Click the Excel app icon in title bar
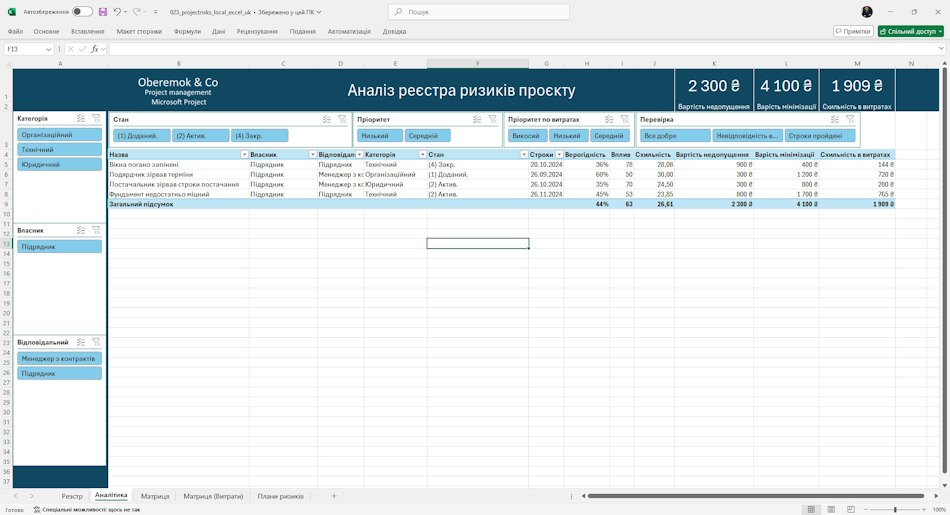The height and width of the screenshot is (515, 950). [x=12, y=12]
